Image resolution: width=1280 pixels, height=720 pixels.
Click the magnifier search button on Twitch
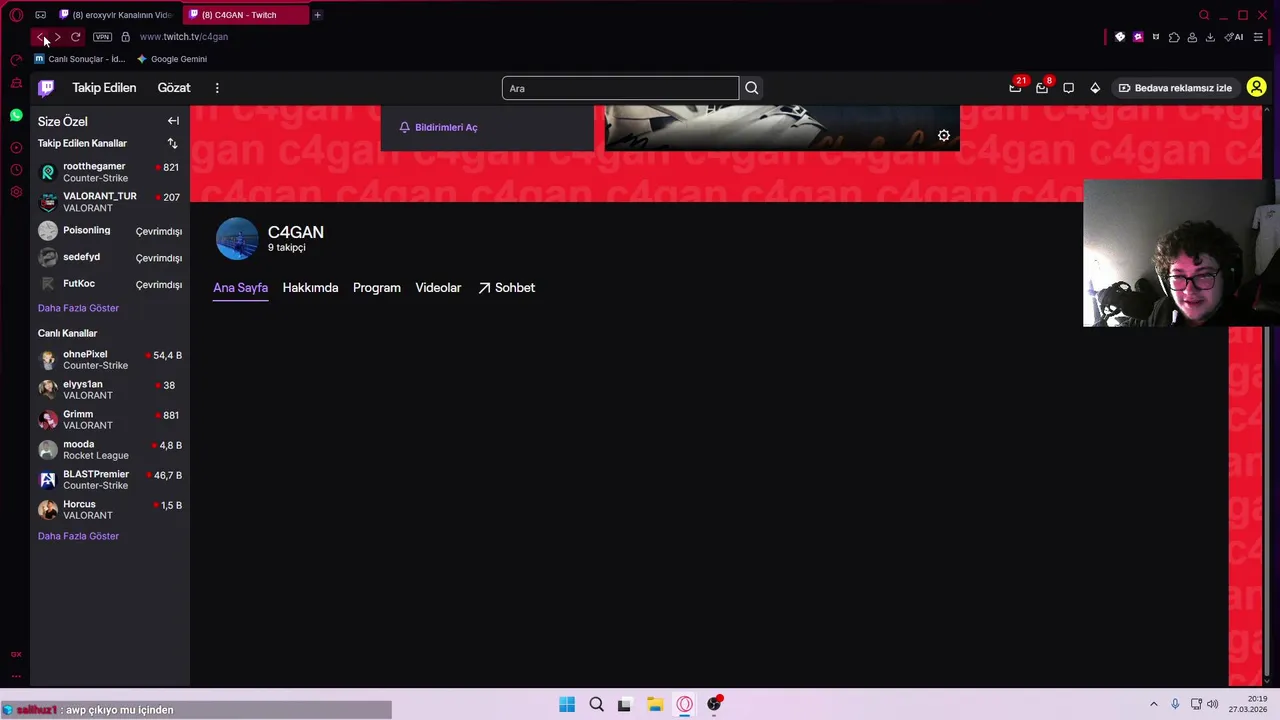point(752,88)
